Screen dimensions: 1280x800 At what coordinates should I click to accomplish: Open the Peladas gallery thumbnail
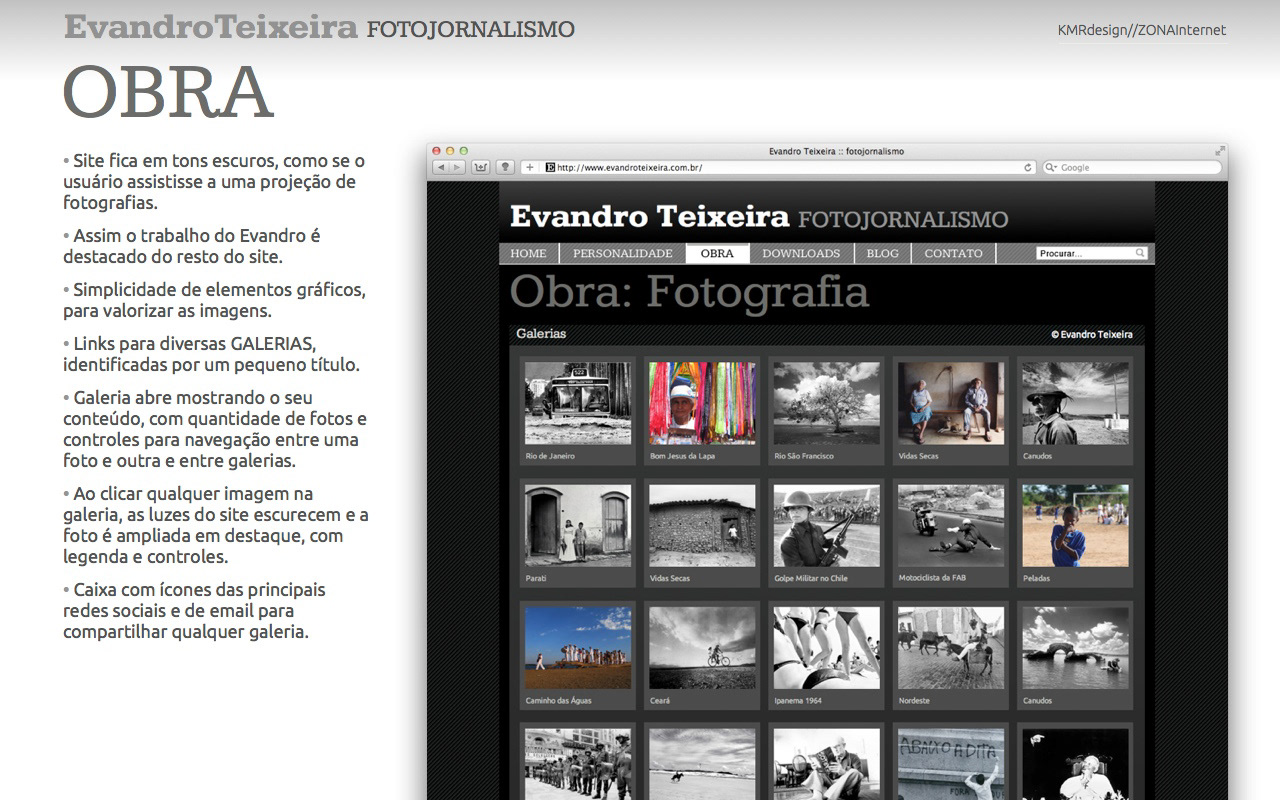(1075, 526)
